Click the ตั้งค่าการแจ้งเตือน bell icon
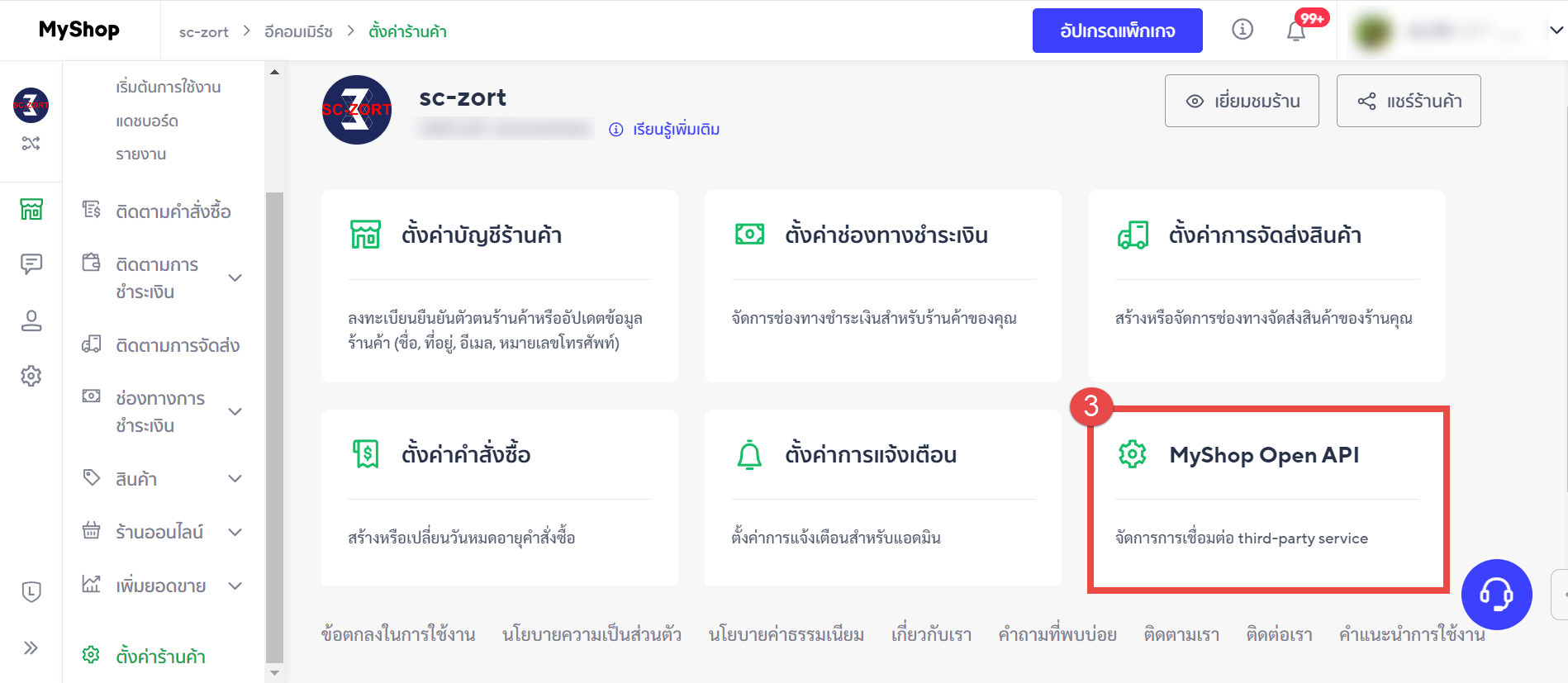This screenshot has height=683, width=1568. click(x=749, y=454)
